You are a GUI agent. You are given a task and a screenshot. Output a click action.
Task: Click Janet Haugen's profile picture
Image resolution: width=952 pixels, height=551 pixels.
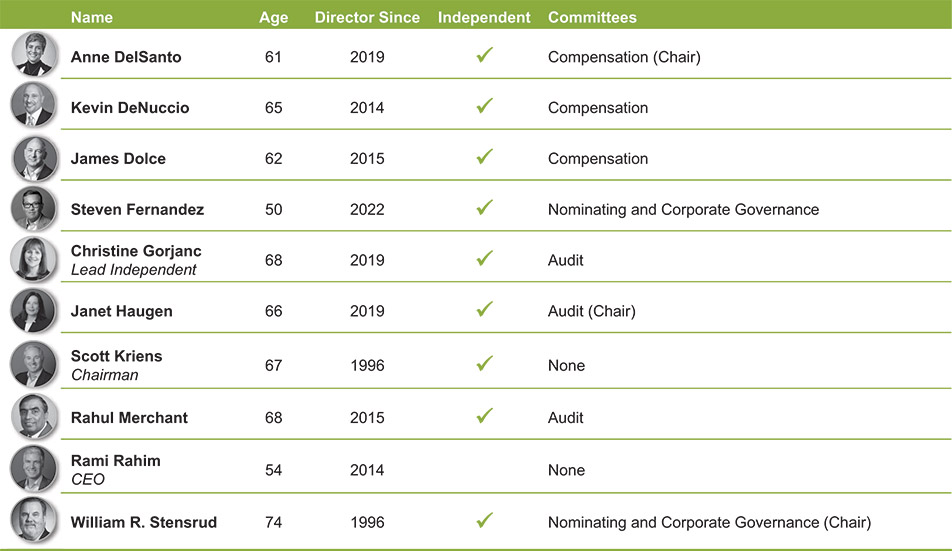34,311
